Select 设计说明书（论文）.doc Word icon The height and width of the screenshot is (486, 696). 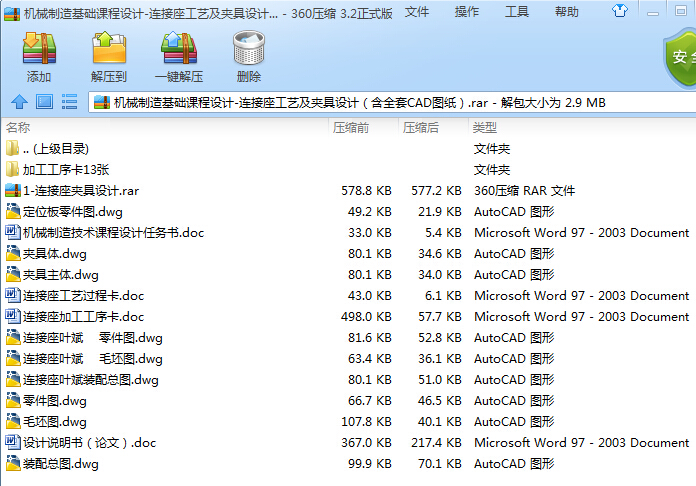coord(13,442)
